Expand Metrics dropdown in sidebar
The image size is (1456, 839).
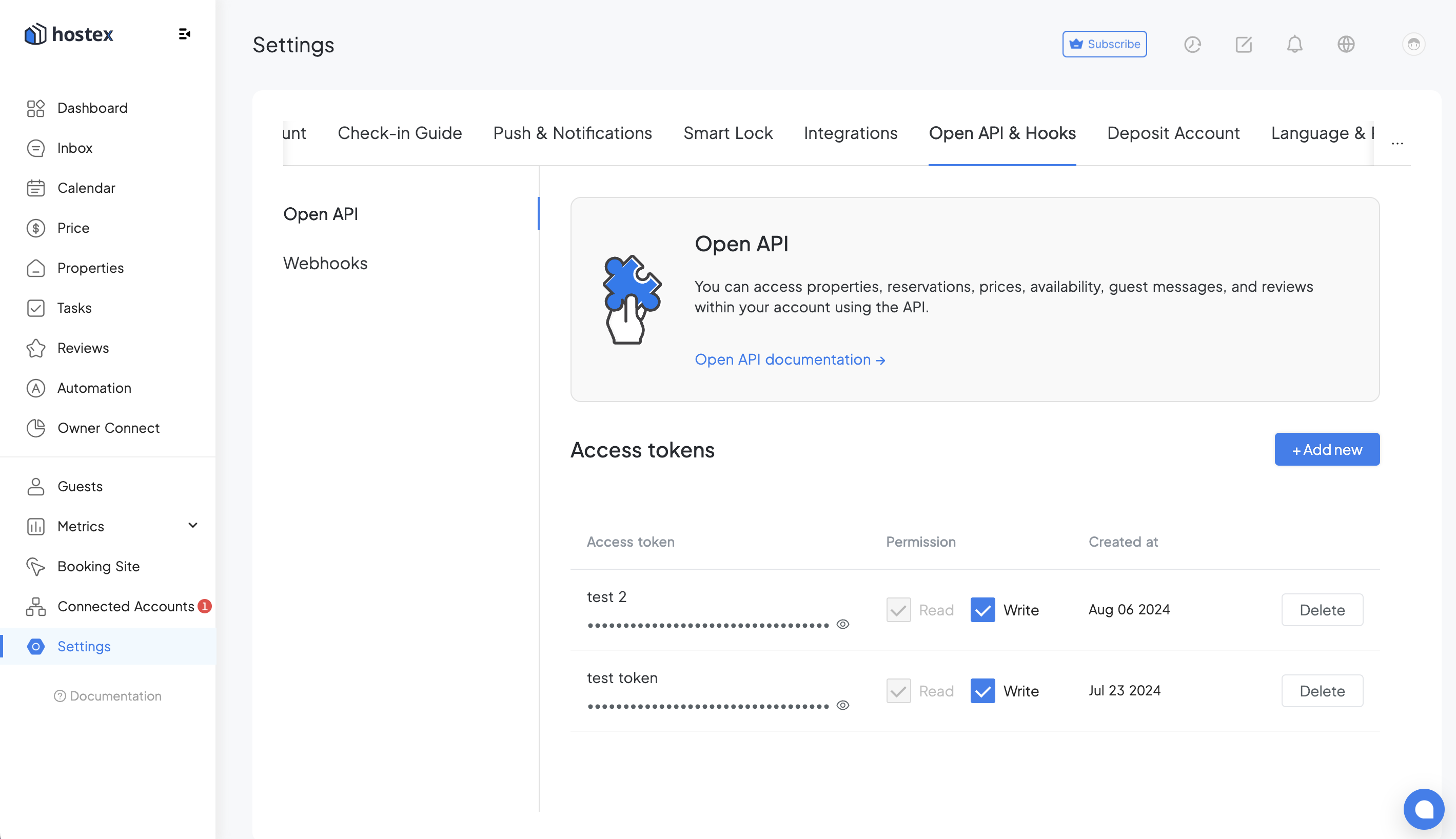pos(194,526)
